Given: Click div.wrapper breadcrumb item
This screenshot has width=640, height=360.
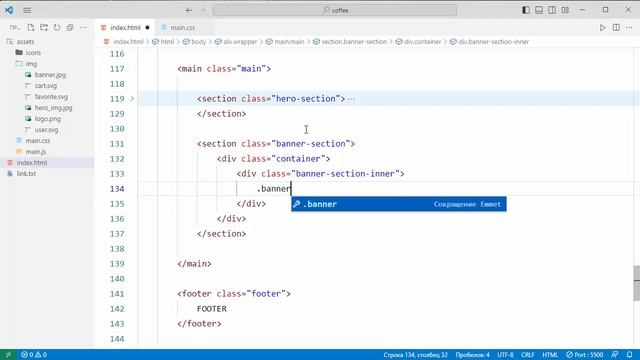Looking at the screenshot, I should click(x=240, y=42).
